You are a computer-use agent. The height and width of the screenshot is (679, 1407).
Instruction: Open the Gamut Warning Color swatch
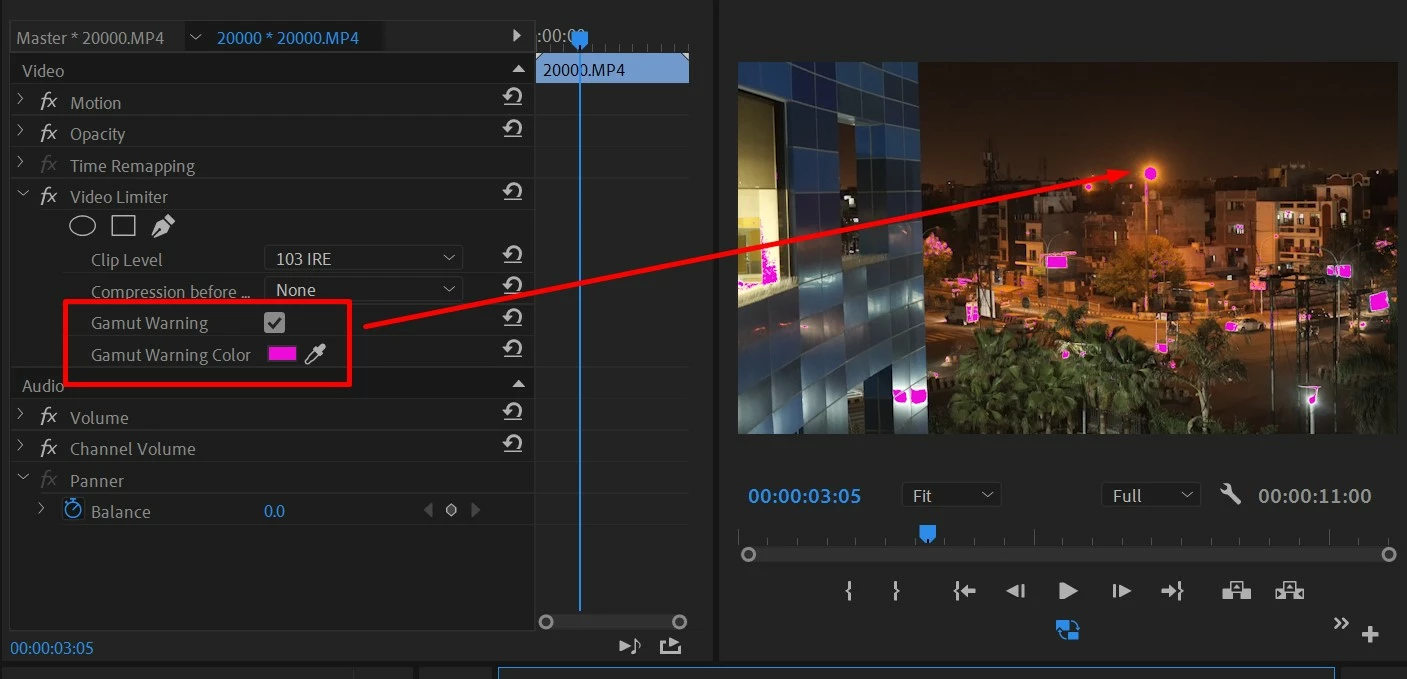click(282, 354)
